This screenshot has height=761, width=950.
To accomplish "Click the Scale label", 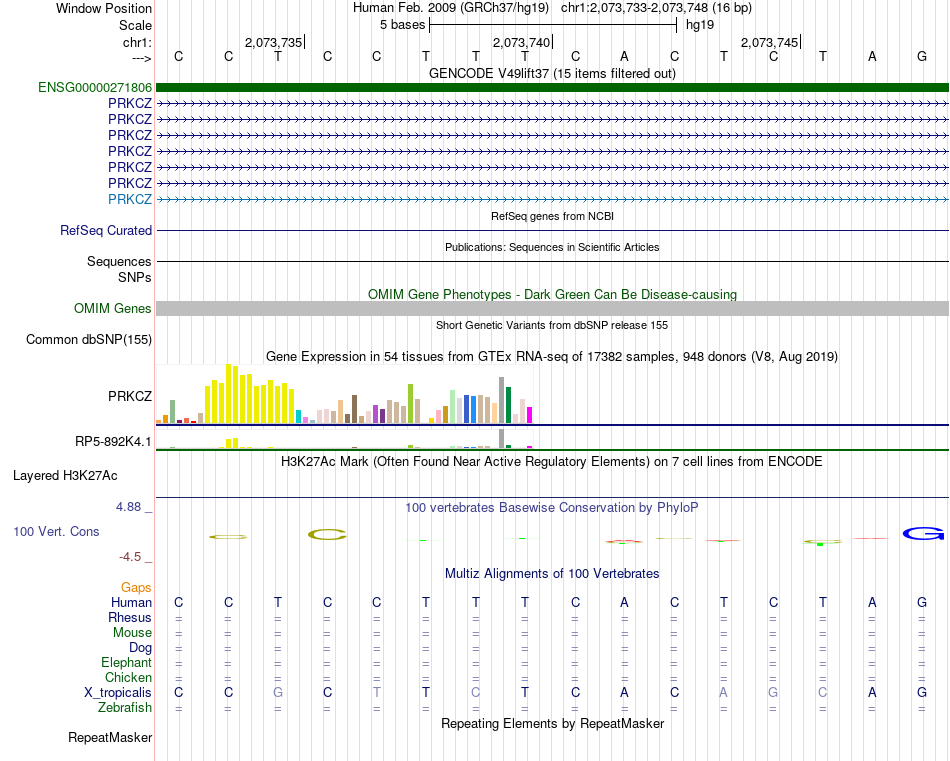I will click(x=135, y=25).
